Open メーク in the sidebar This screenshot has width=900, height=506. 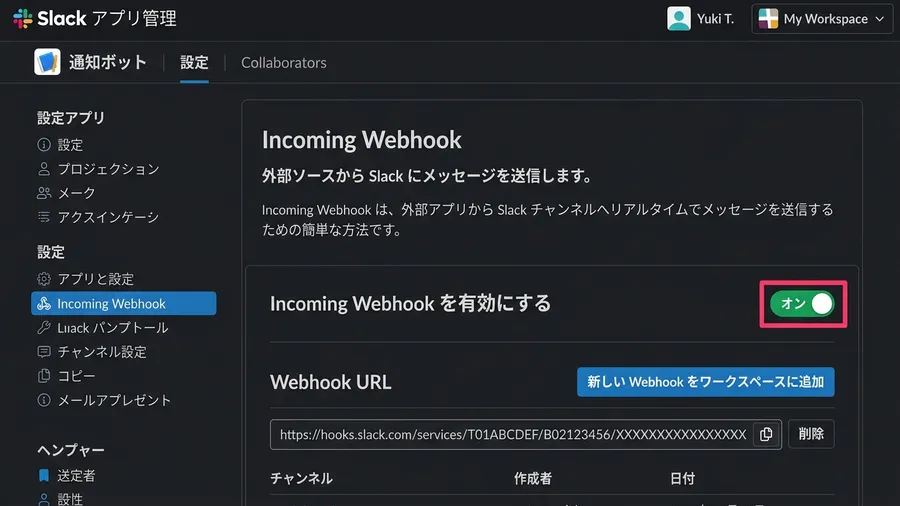click(76, 193)
